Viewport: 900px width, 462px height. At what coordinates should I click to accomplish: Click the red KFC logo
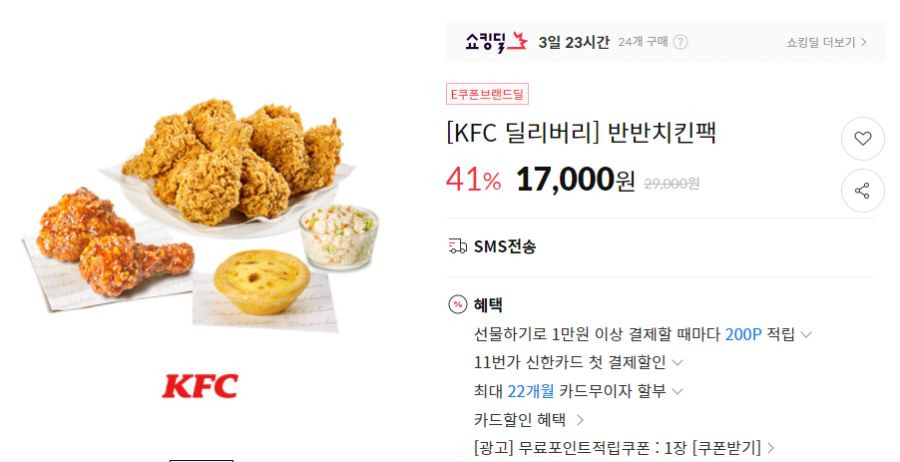[x=200, y=386]
